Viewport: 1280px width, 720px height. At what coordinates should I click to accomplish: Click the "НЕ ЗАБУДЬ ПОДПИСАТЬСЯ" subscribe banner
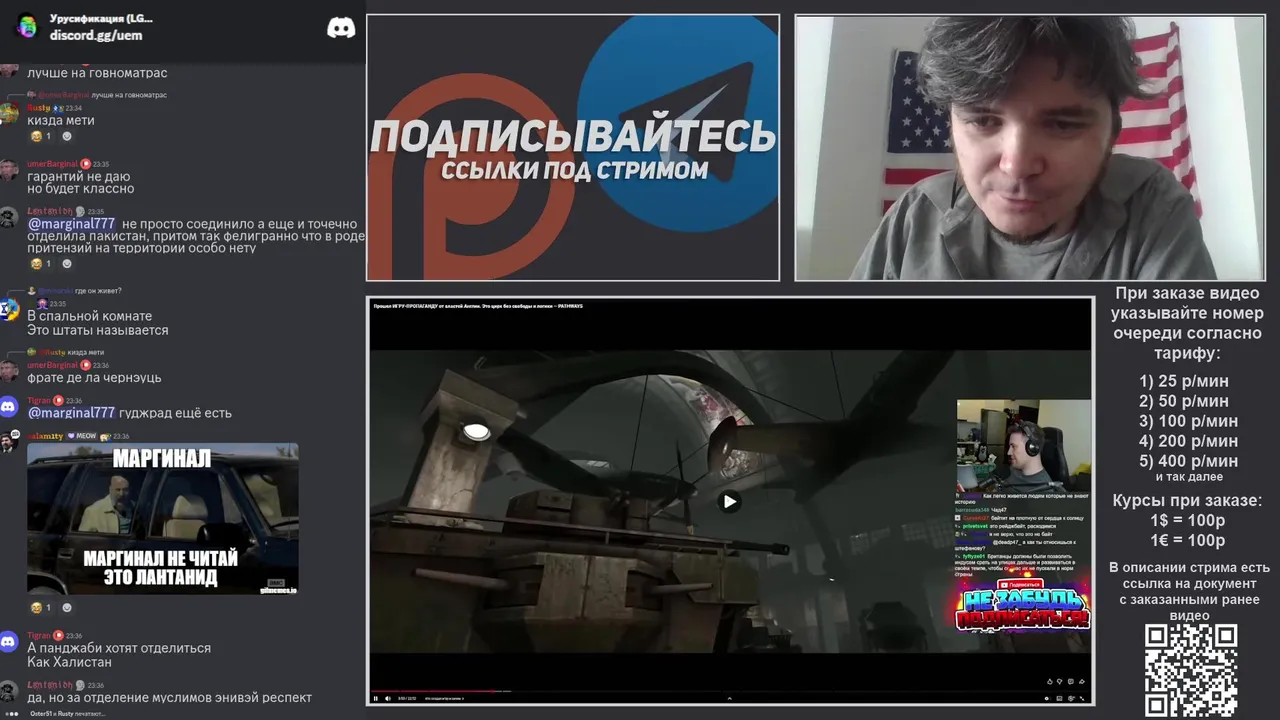coord(1023,607)
